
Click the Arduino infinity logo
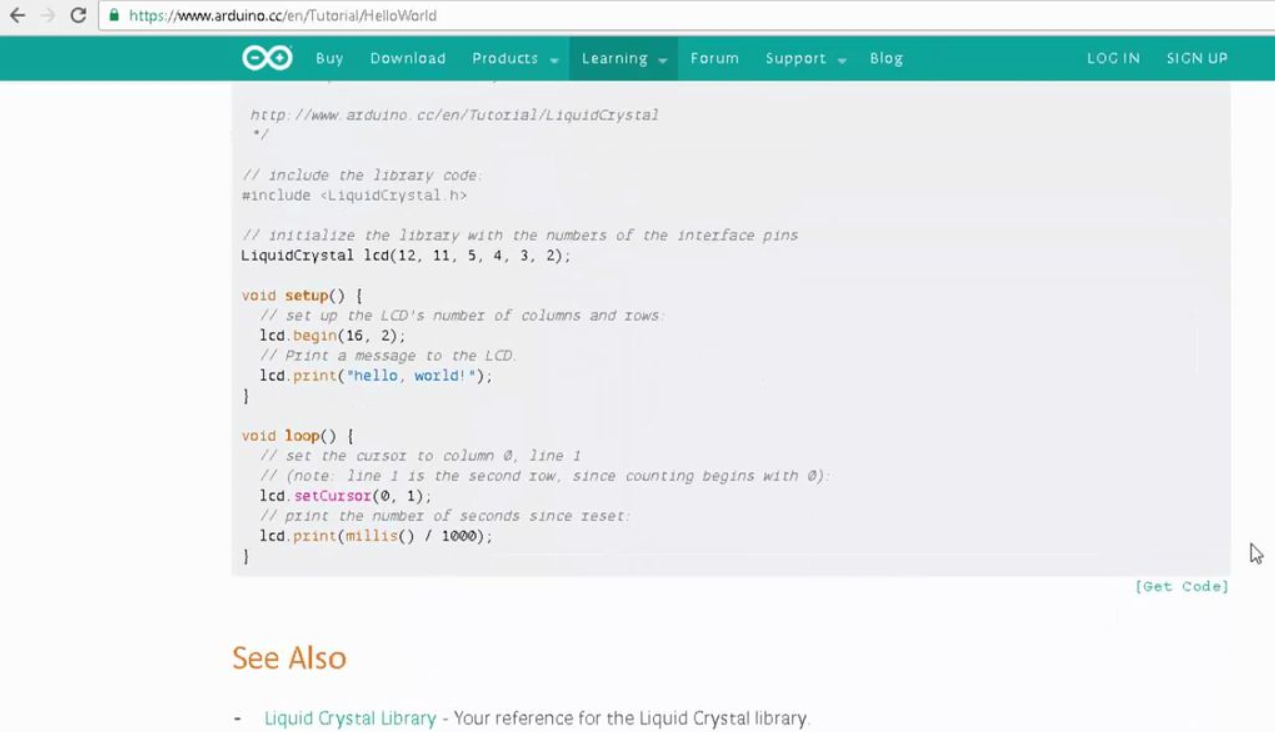click(268, 58)
